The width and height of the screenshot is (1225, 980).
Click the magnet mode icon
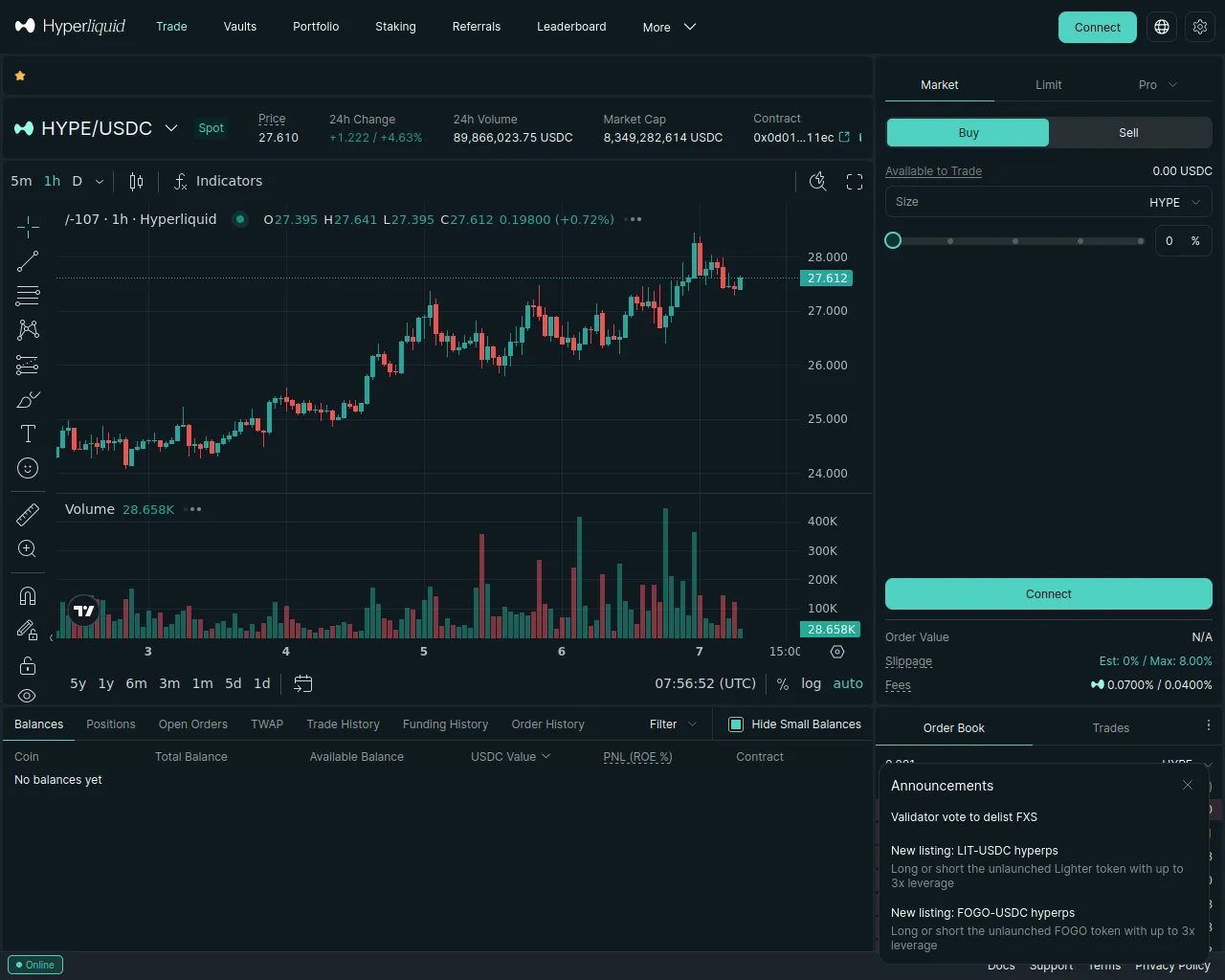28,596
